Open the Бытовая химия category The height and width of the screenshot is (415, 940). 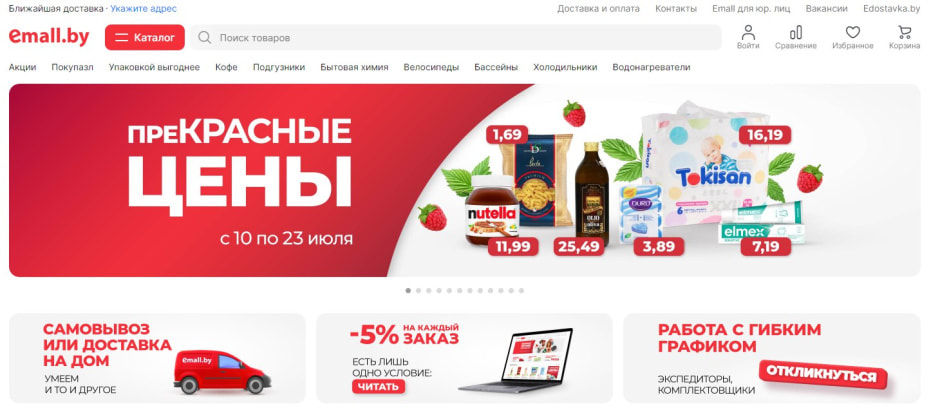coord(354,67)
